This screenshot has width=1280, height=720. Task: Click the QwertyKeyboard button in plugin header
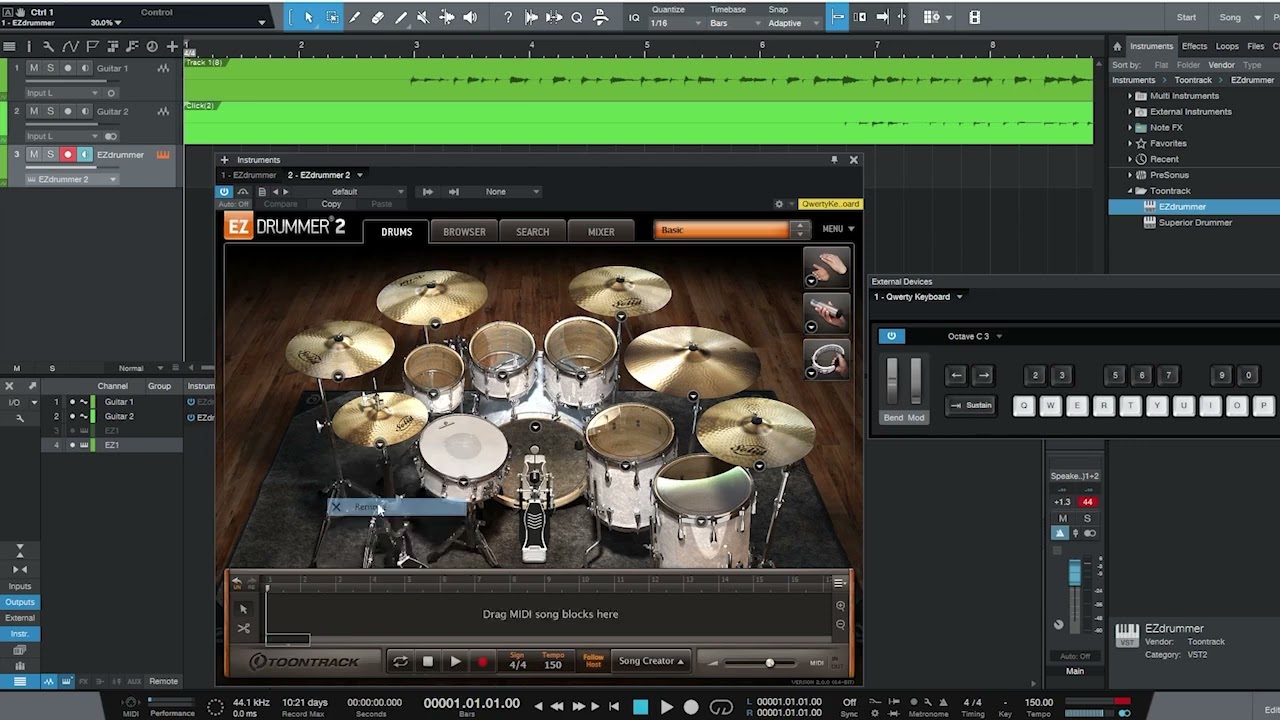pyautogui.click(x=830, y=204)
